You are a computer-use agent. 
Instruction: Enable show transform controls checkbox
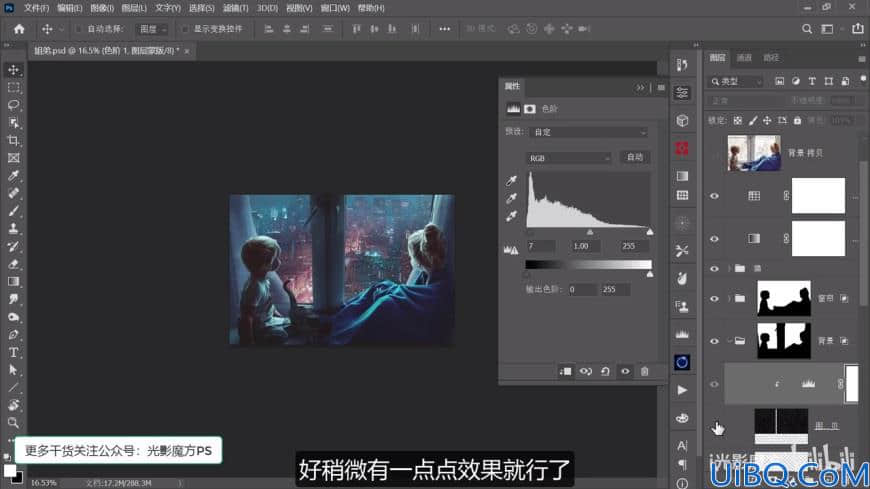(185, 29)
